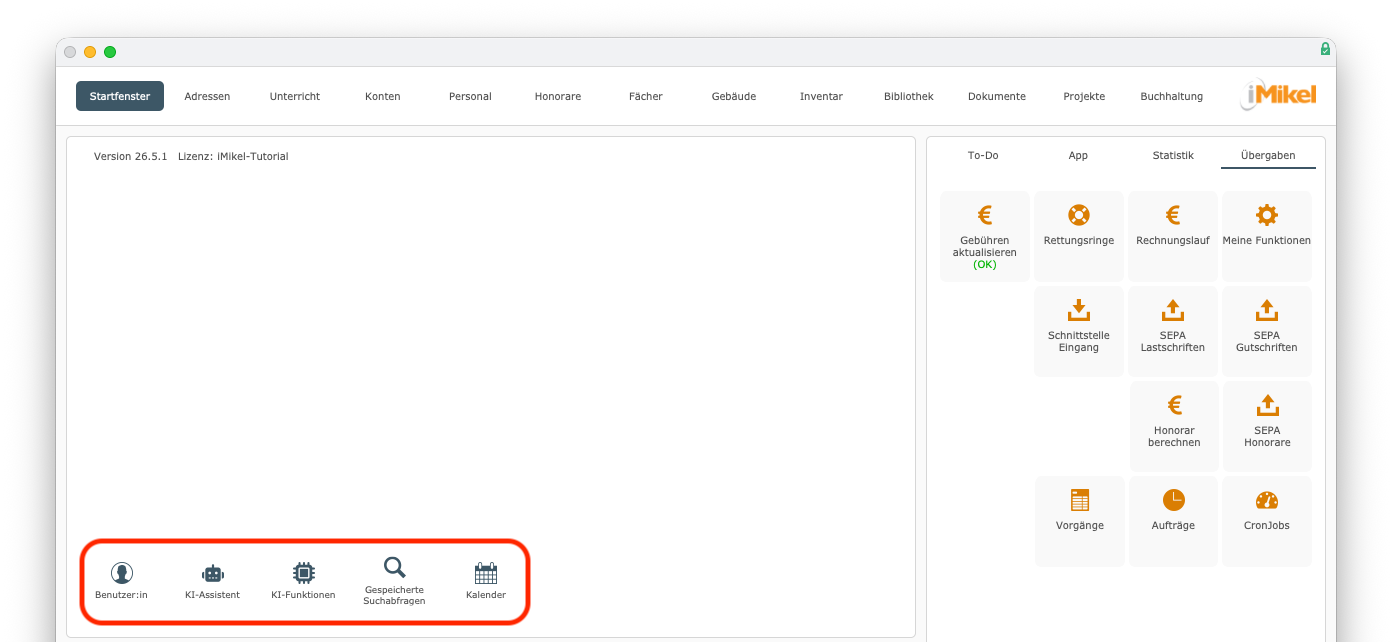Open Schnittstelle Eingang download tile
The width and height of the screenshot is (1392, 642).
(1079, 331)
